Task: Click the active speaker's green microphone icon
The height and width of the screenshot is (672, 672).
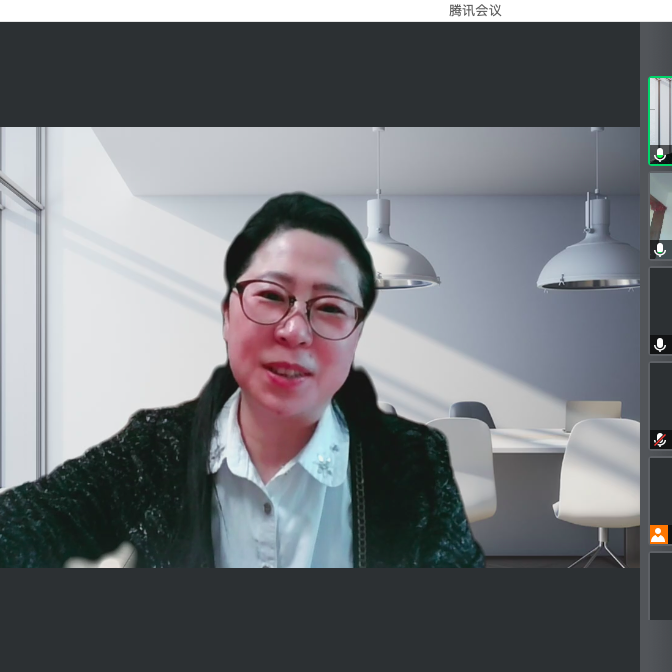Action: pos(660,155)
